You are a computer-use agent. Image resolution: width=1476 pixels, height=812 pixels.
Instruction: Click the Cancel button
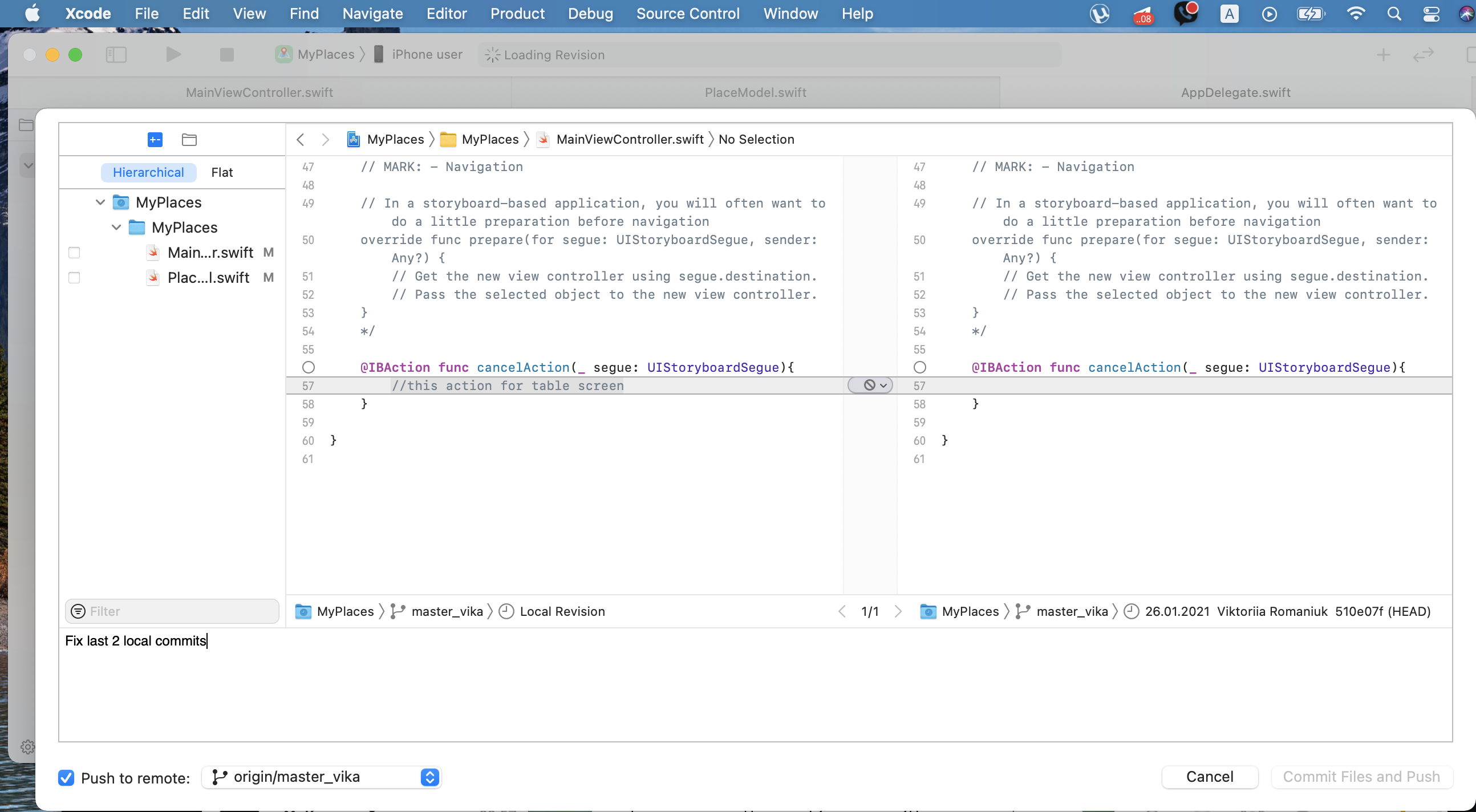1210,777
